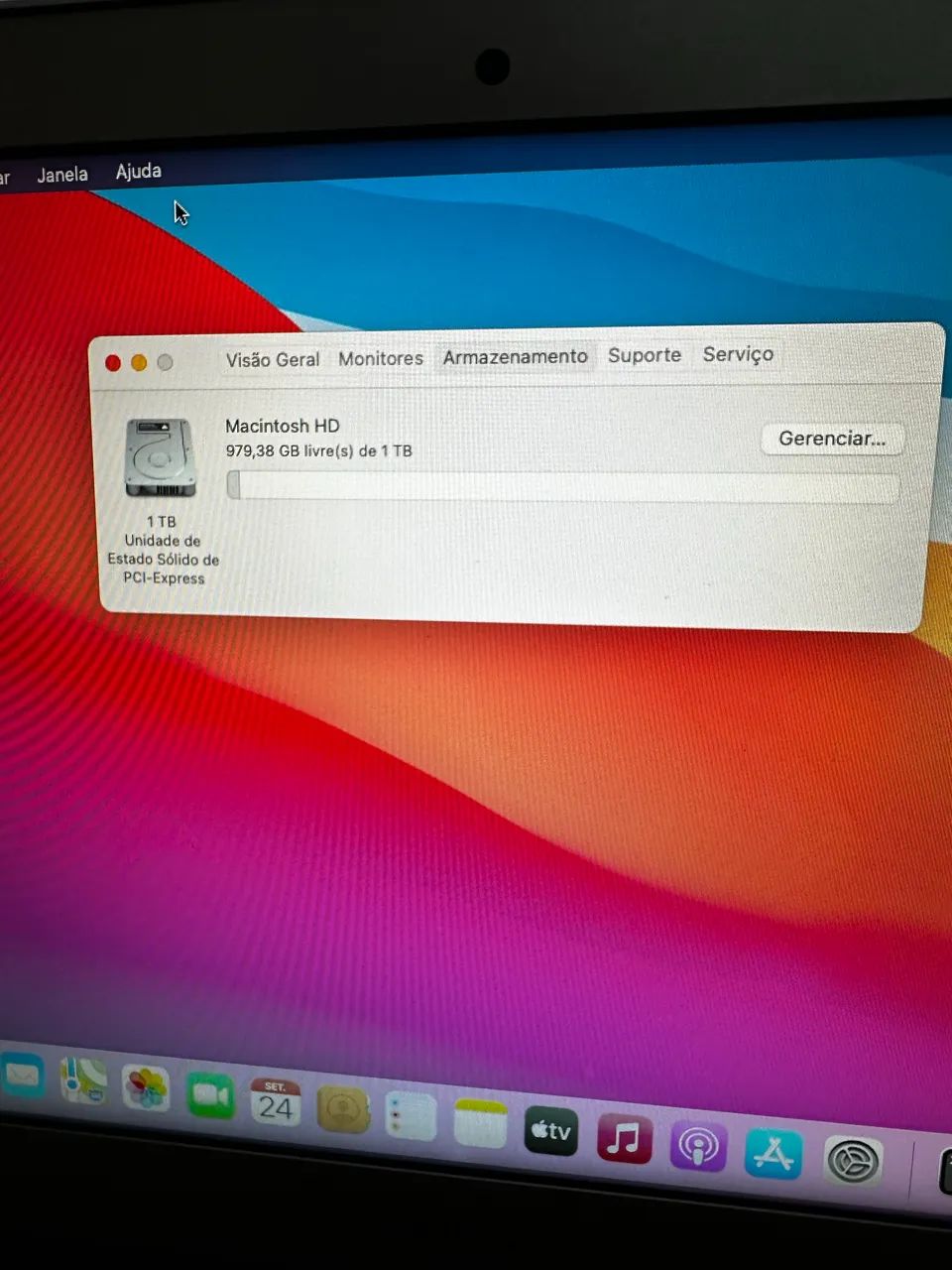This screenshot has height=1270, width=952.
Task: Switch to the Visão Geral tab
Action: coord(273,359)
